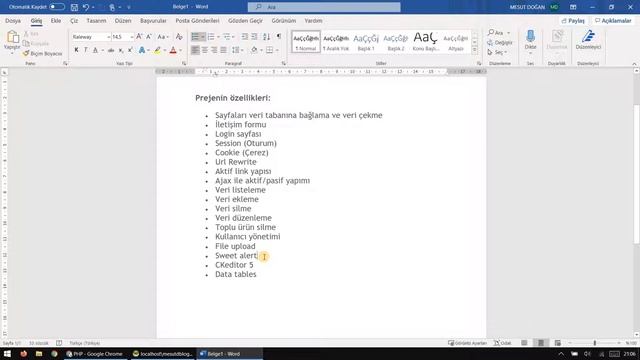The width and height of the screenshot is (640, 360).
Task: Click the text effects blue A icon
Action: click(142, 50)
